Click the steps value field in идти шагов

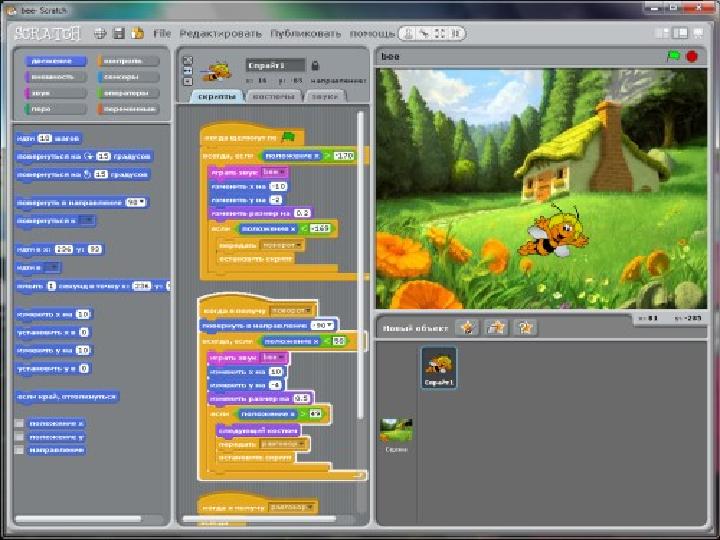tap(45, 138)
